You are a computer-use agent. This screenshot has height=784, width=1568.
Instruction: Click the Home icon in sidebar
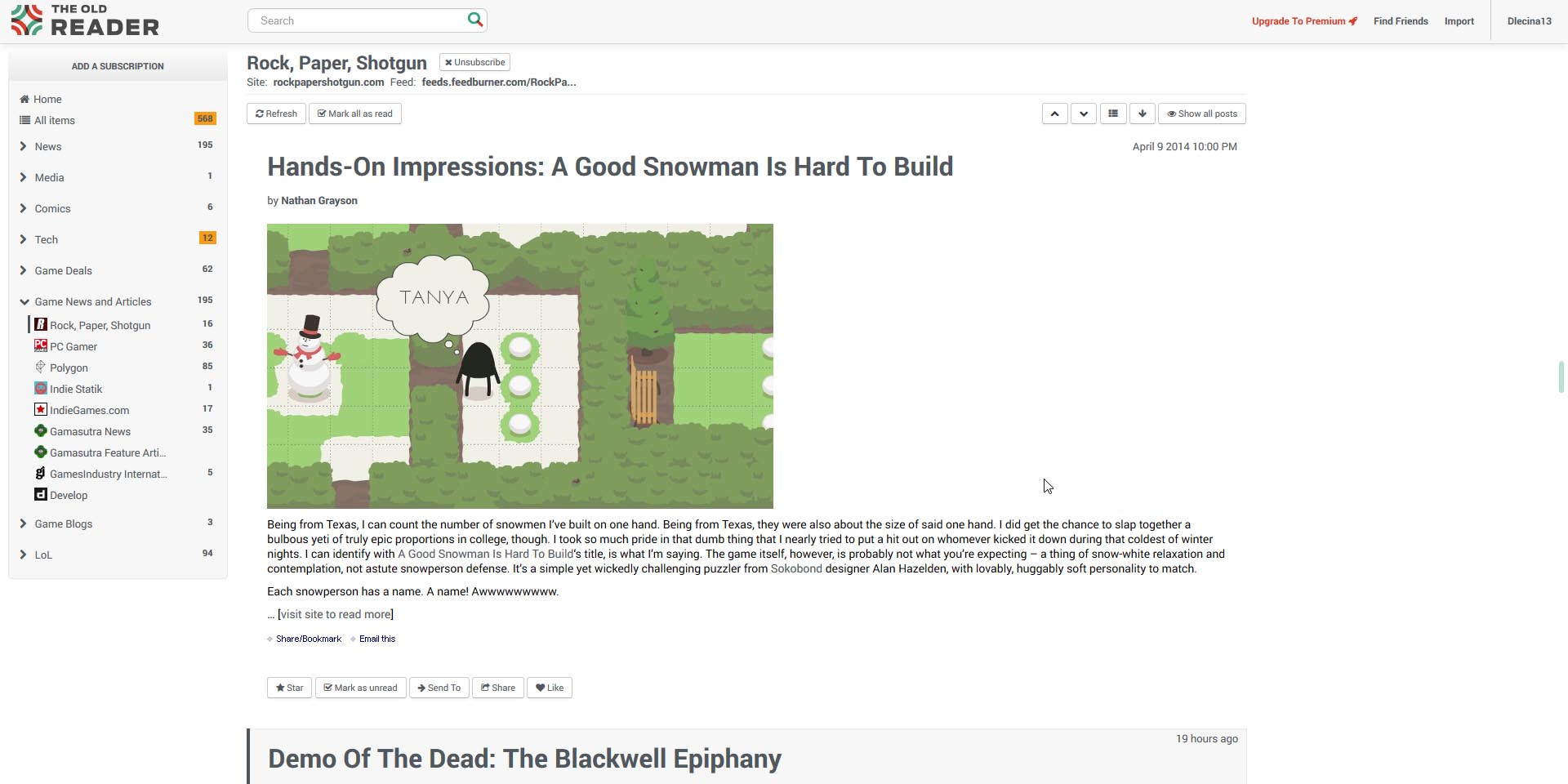click(24, 99)
